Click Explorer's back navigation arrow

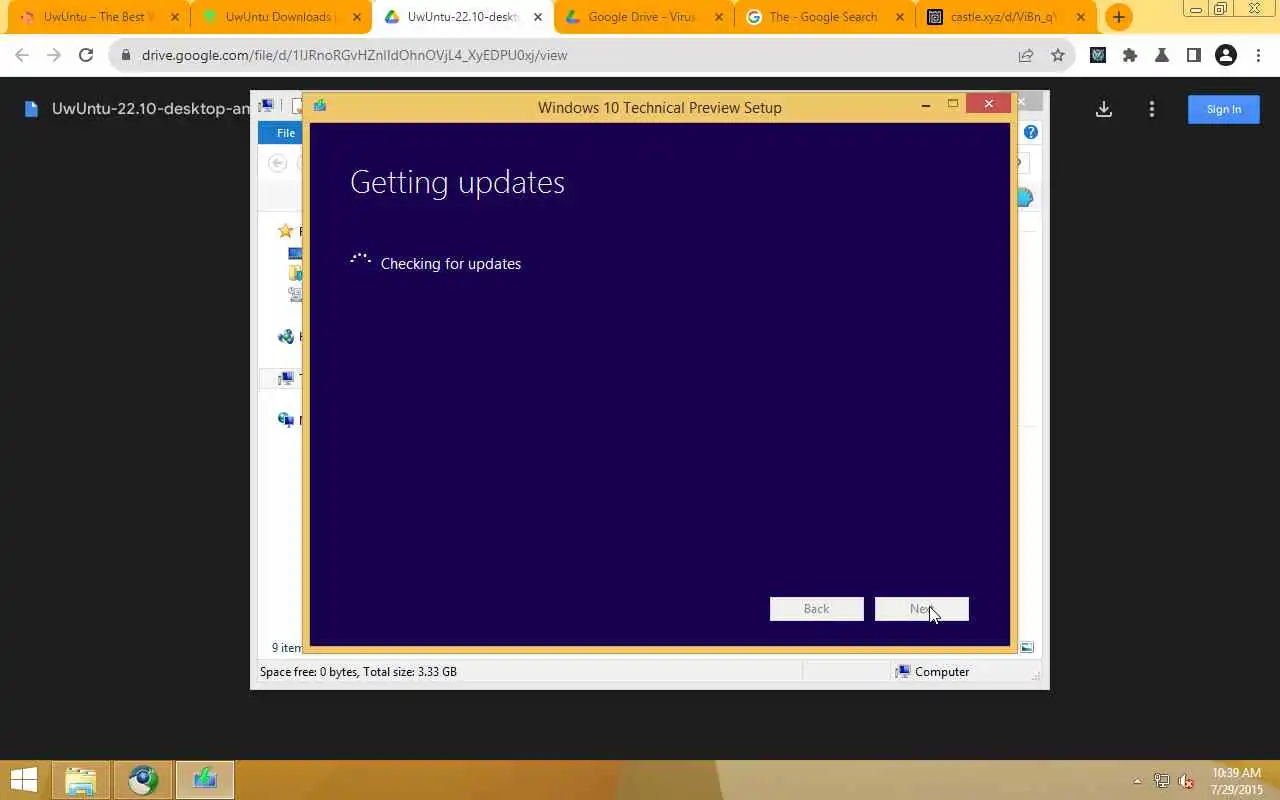(x=278, y=163)
